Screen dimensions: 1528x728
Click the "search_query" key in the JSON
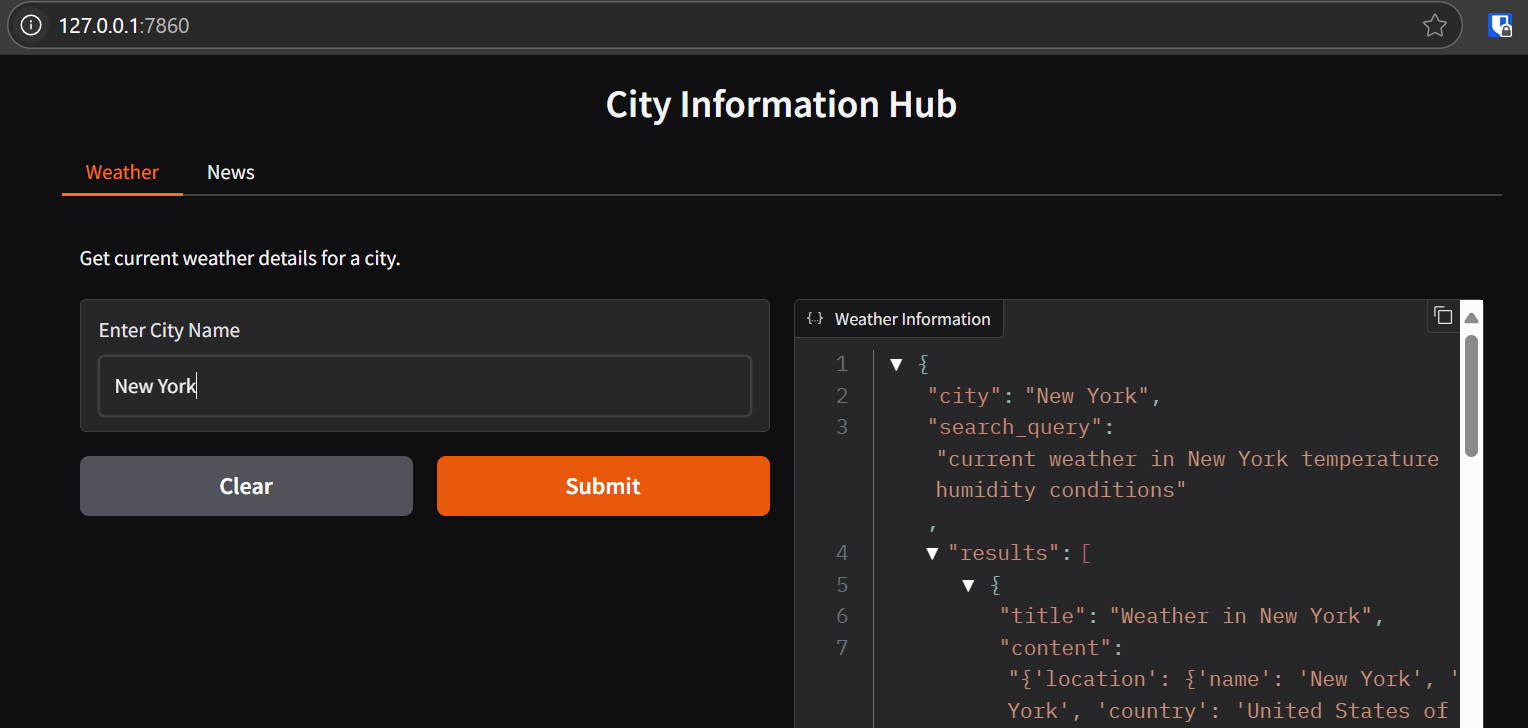click(x=1015, y=427)
